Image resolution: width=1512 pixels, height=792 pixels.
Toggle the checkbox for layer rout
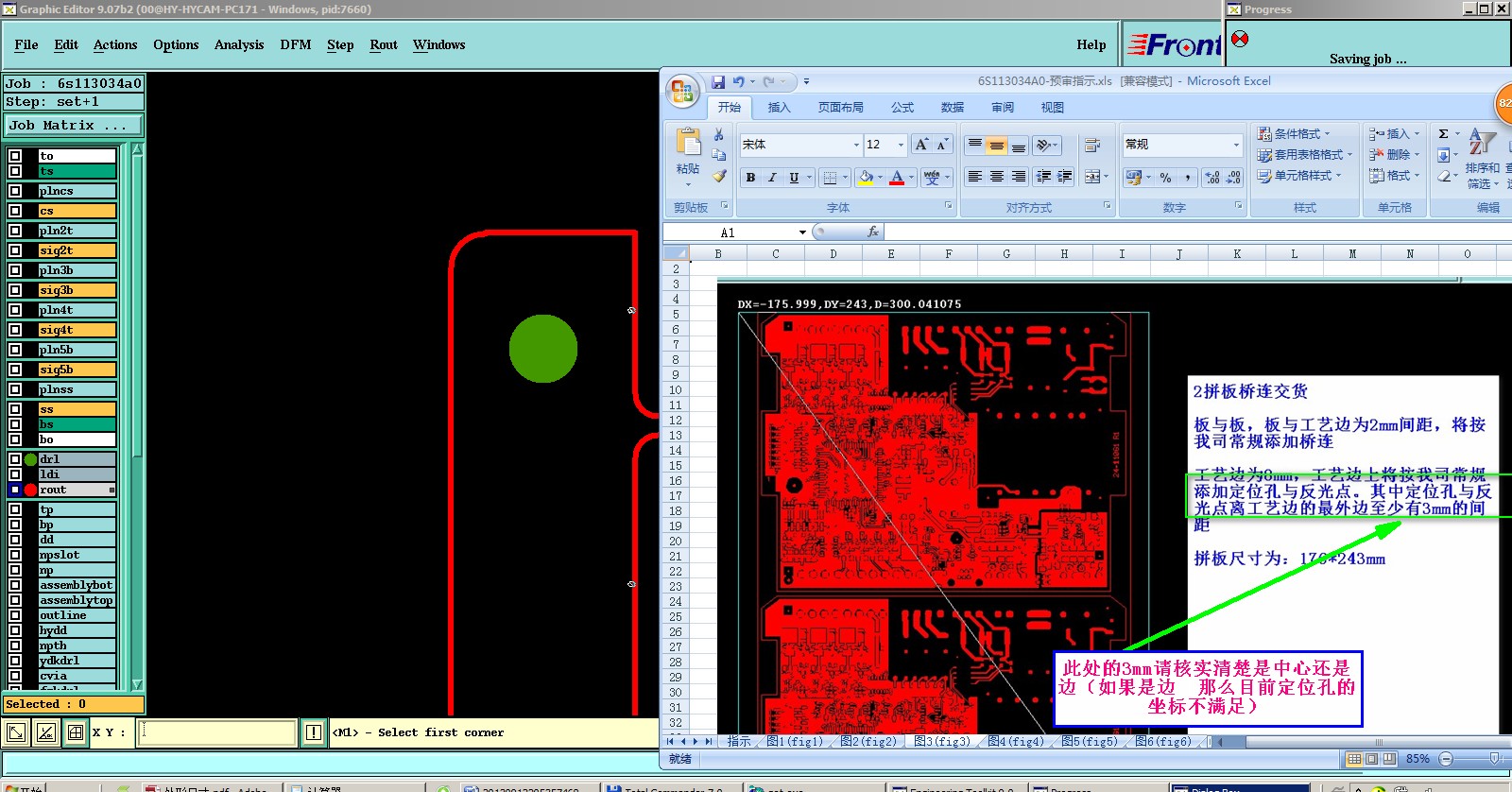(15, 490)
